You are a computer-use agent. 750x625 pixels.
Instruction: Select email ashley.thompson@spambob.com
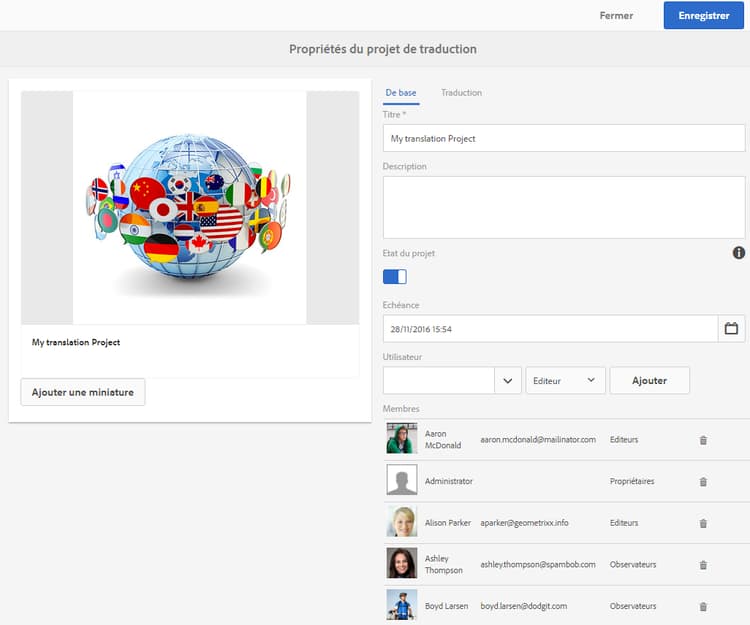[538, 564]
